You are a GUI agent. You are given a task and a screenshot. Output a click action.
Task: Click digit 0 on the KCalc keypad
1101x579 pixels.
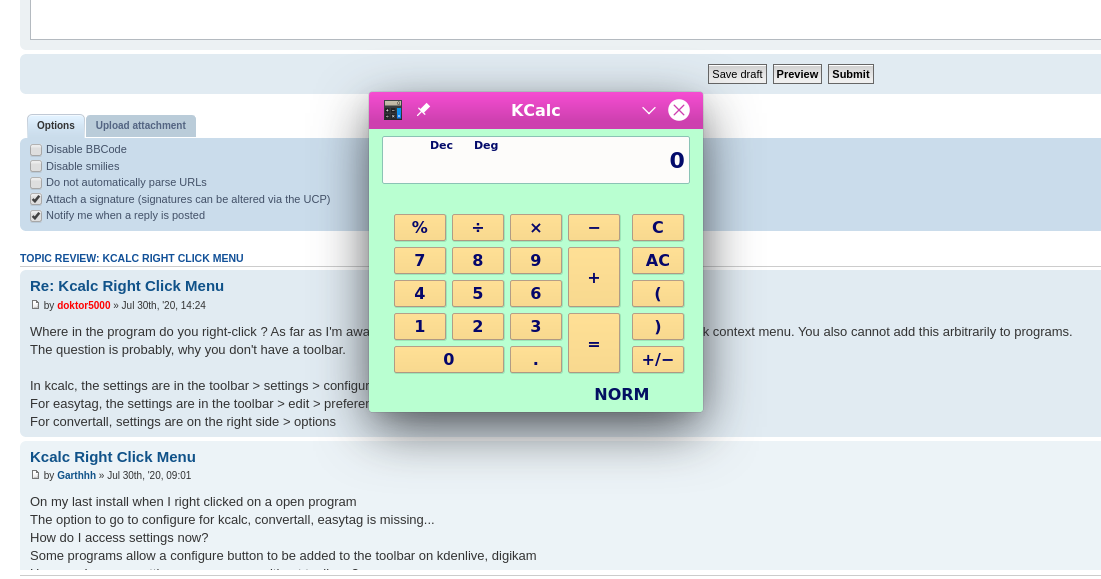click(449, 359)
